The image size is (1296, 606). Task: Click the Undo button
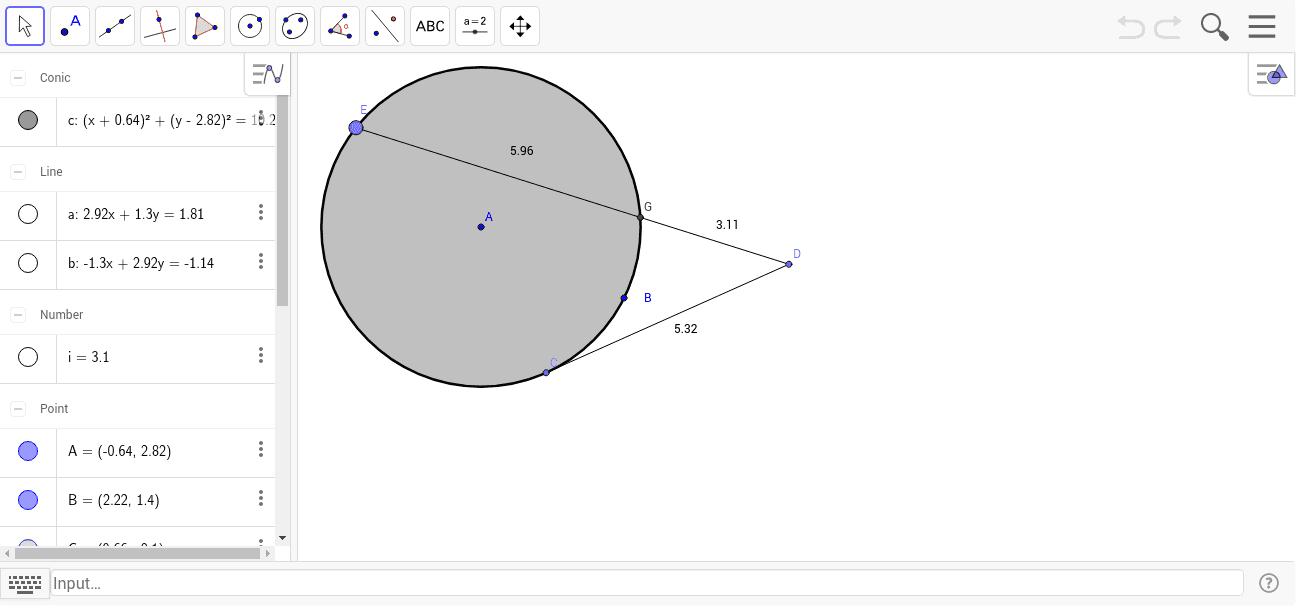1131,26
